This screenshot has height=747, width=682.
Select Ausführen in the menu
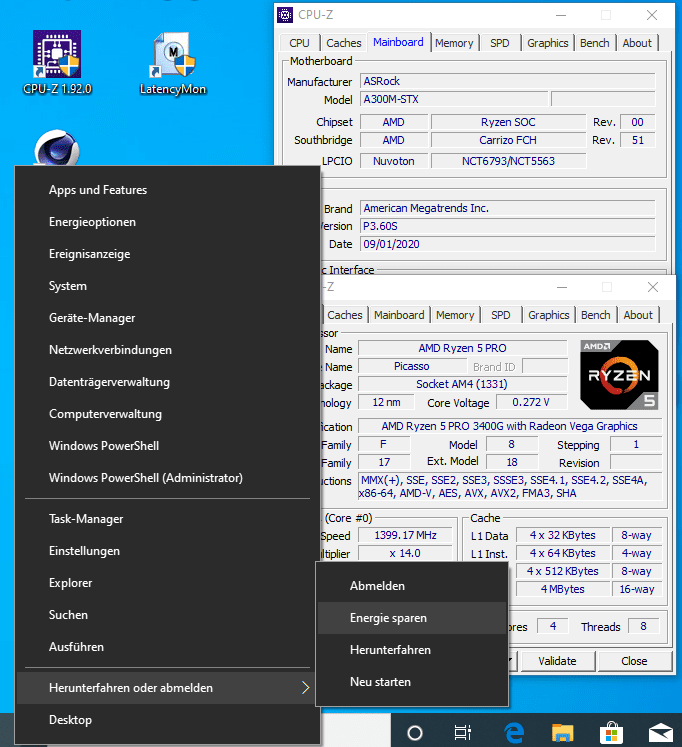click(x=167, y=647)
